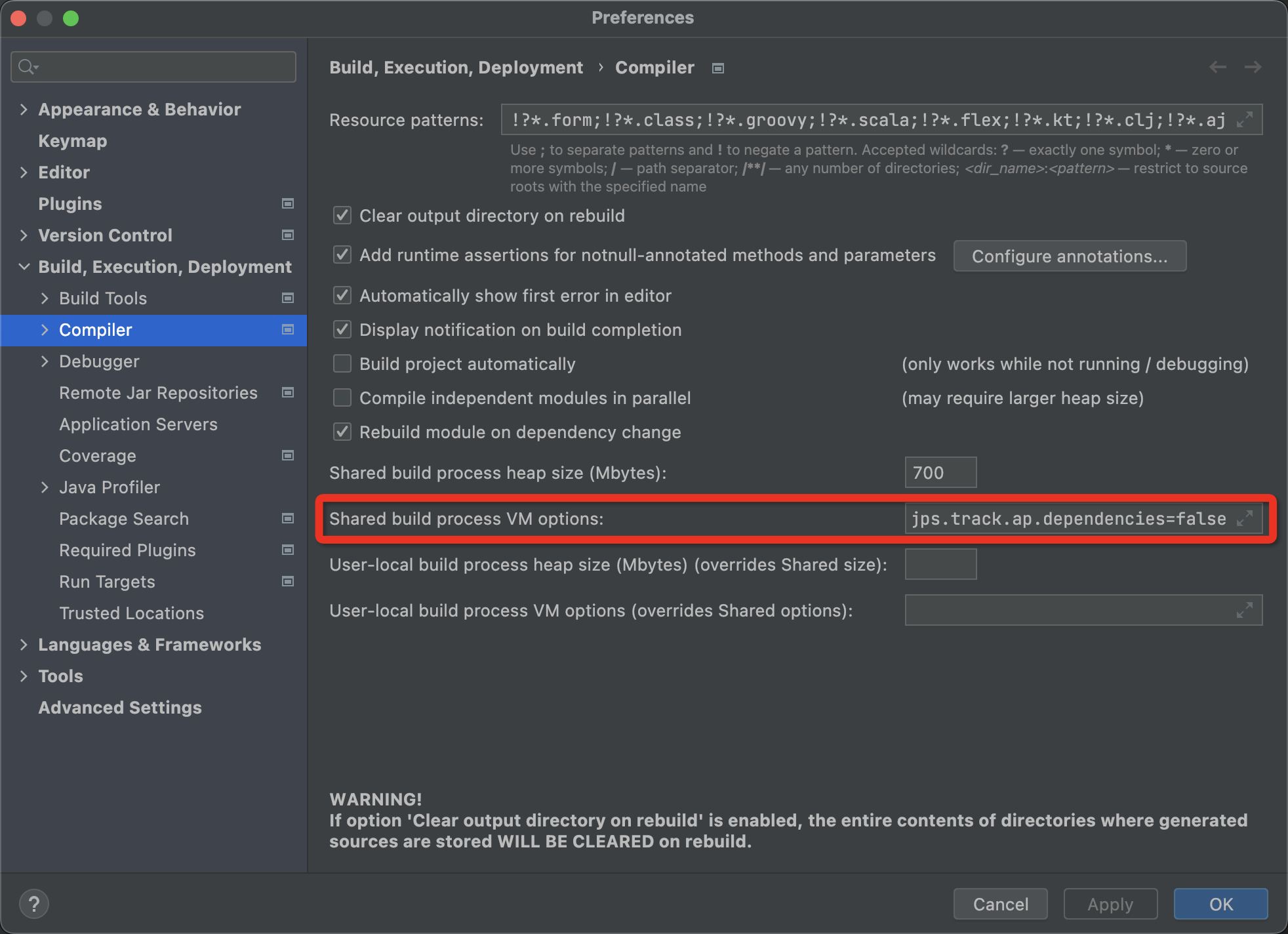Click the project-level icon beside Required Plugins

pyautogui.click(x=287, y=550)
